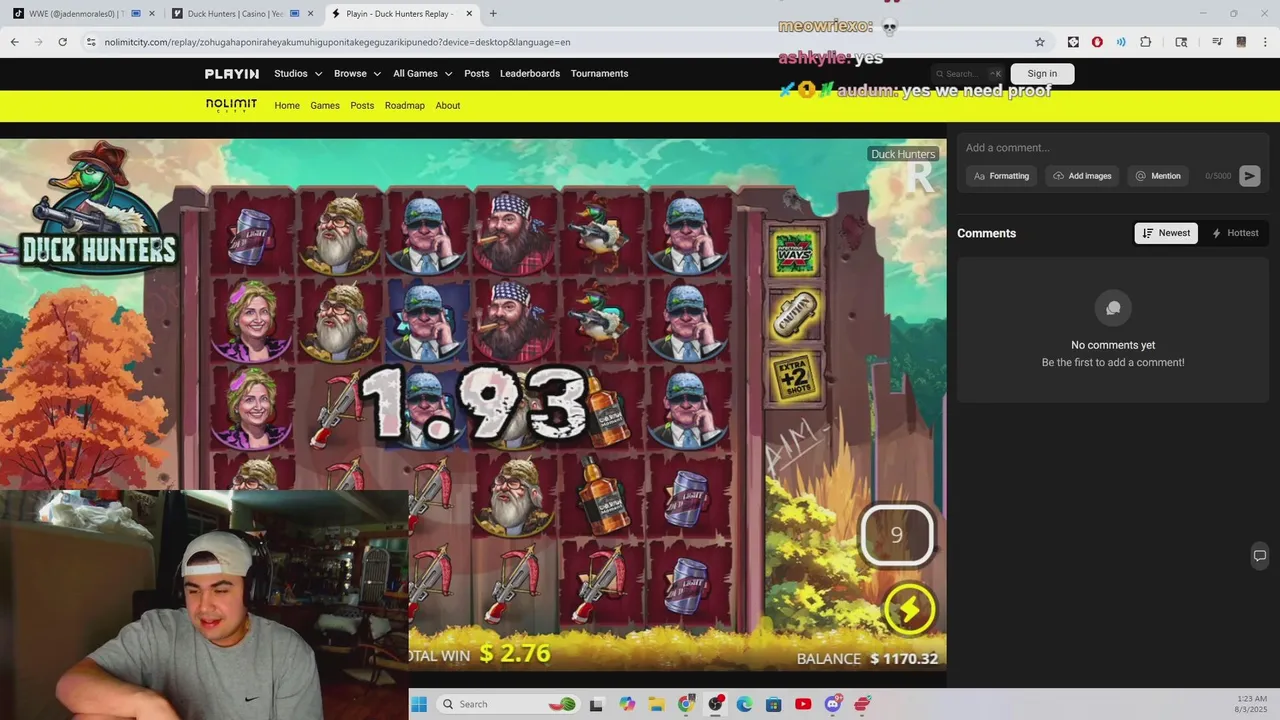The image size is (1280, 720).
Task: Open Discord from taskbar
Action: coord(832,704)
